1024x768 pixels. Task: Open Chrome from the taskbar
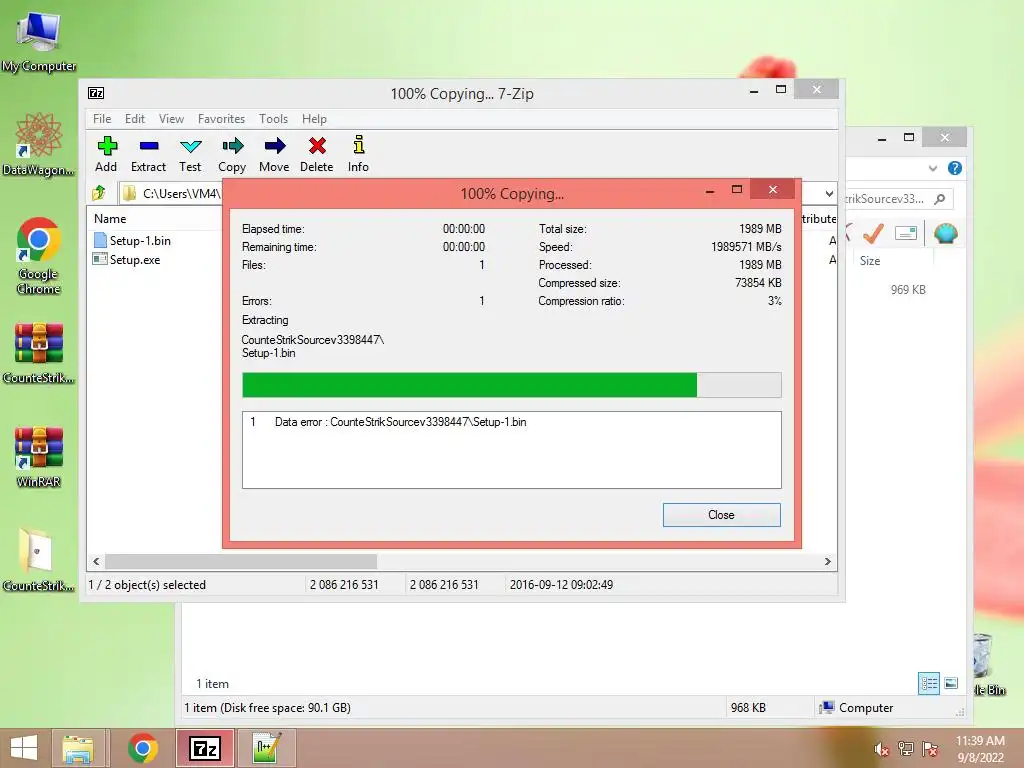(x=142, y=748)
